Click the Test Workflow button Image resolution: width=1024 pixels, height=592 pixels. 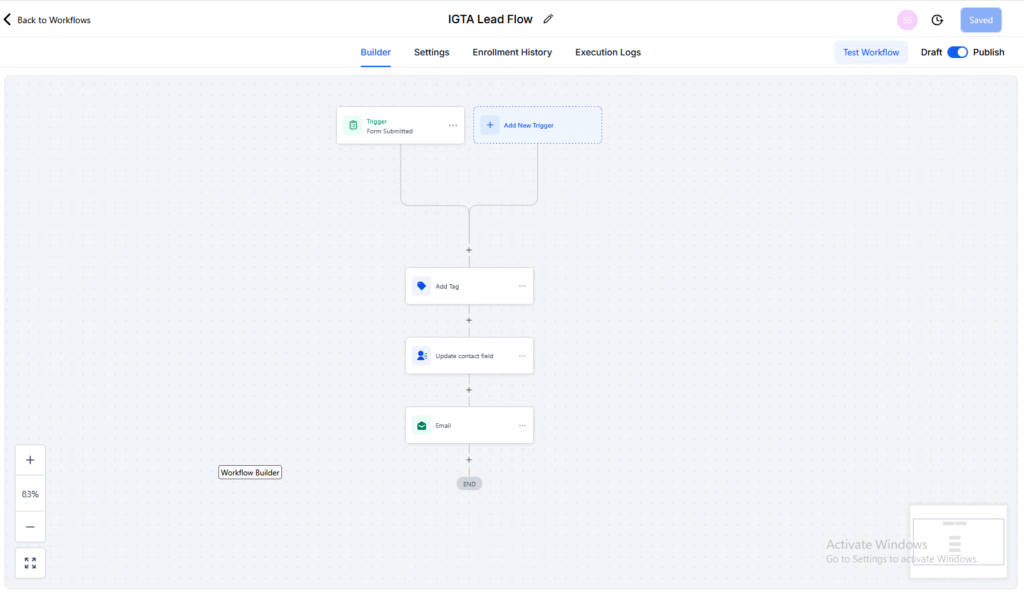870,52
